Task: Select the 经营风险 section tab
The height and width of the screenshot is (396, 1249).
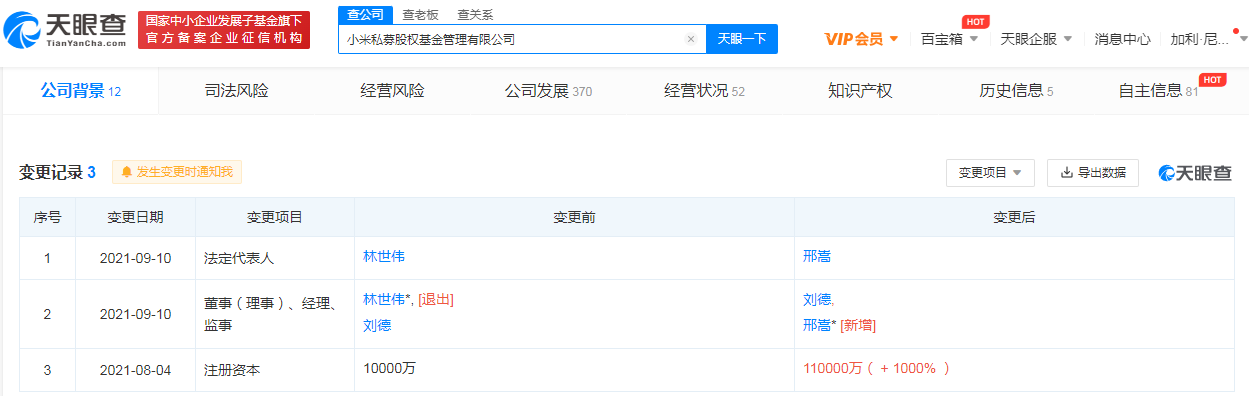Action: click(x=392, y=91)
